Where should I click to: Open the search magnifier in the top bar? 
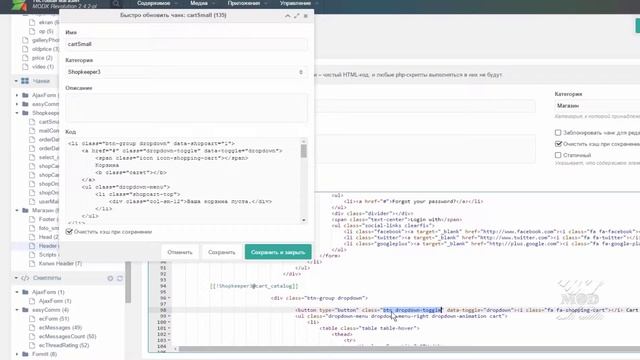click(x=116, y=4)
